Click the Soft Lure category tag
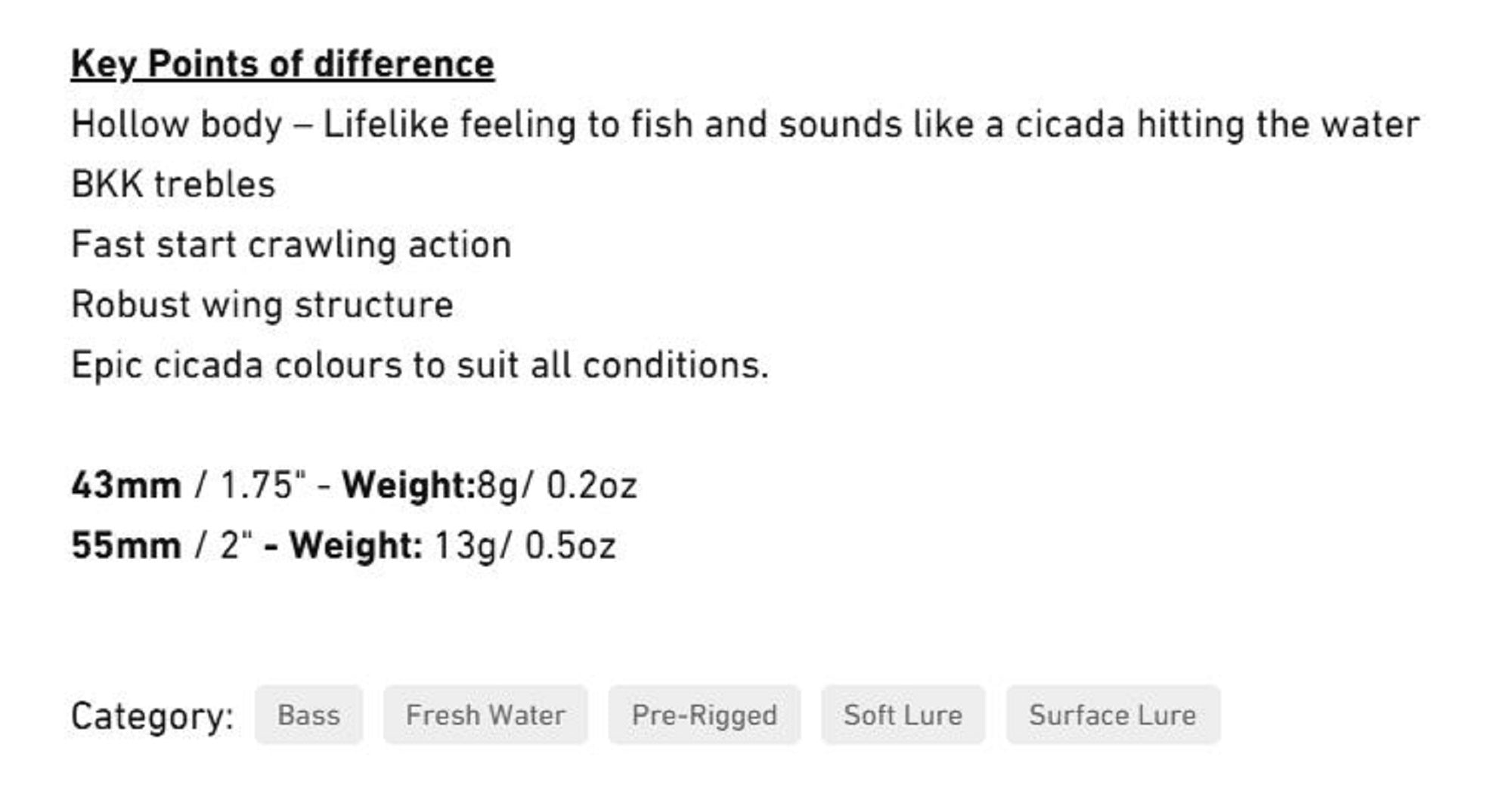The width and height of the screenshot is (1512, 785). [x=903, y=715]
